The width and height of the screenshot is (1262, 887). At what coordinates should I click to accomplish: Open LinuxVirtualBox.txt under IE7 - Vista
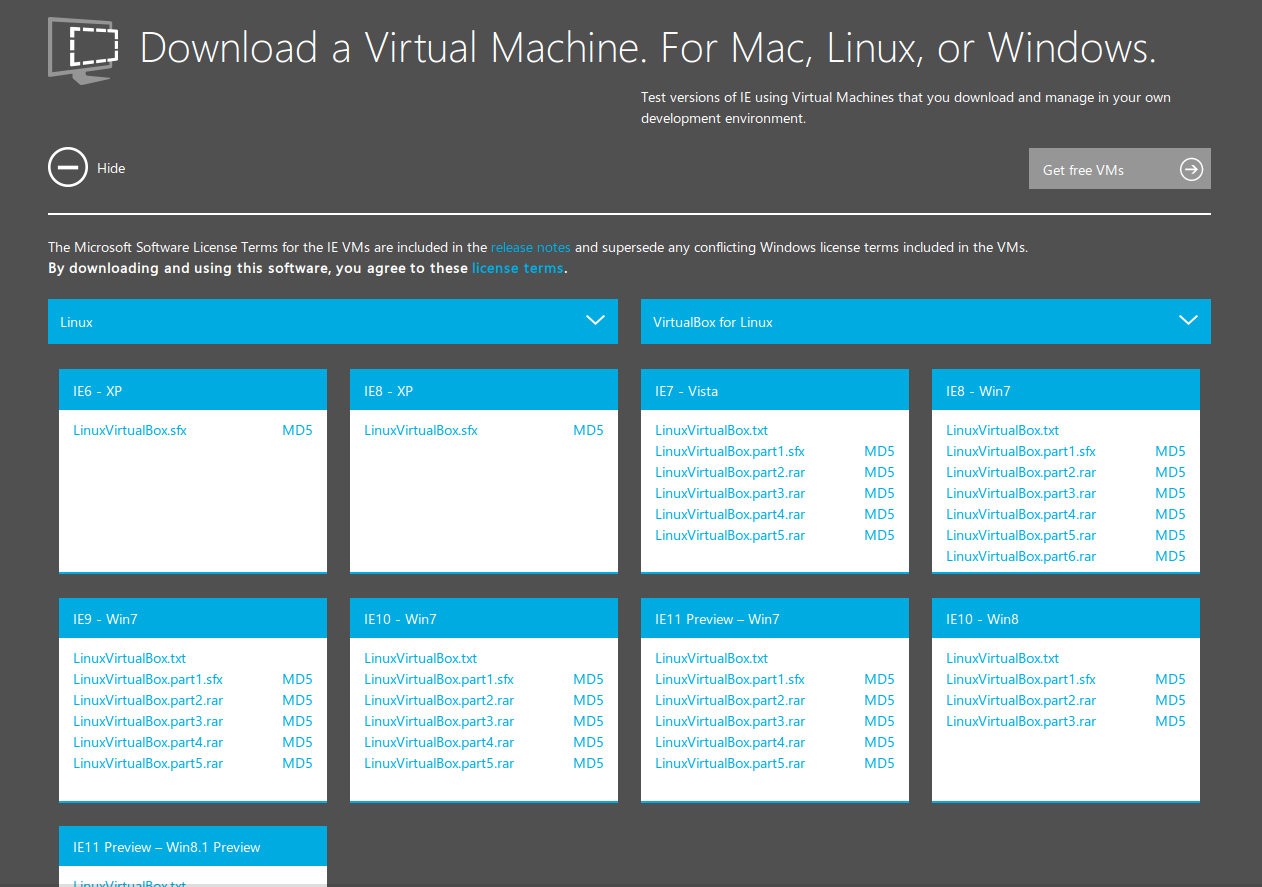pos(712,430)
